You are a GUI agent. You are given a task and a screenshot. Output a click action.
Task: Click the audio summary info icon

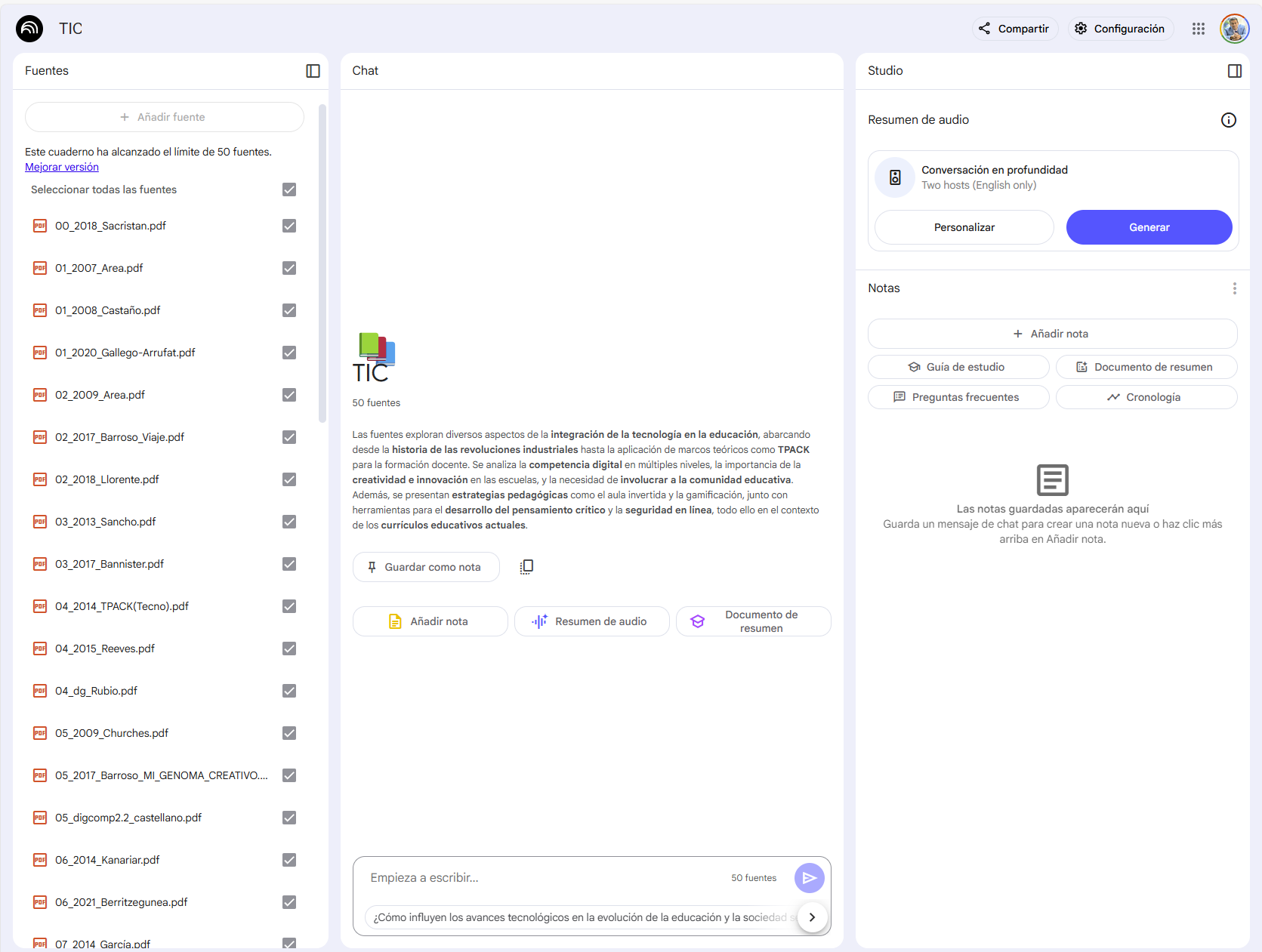point(1228,120)
